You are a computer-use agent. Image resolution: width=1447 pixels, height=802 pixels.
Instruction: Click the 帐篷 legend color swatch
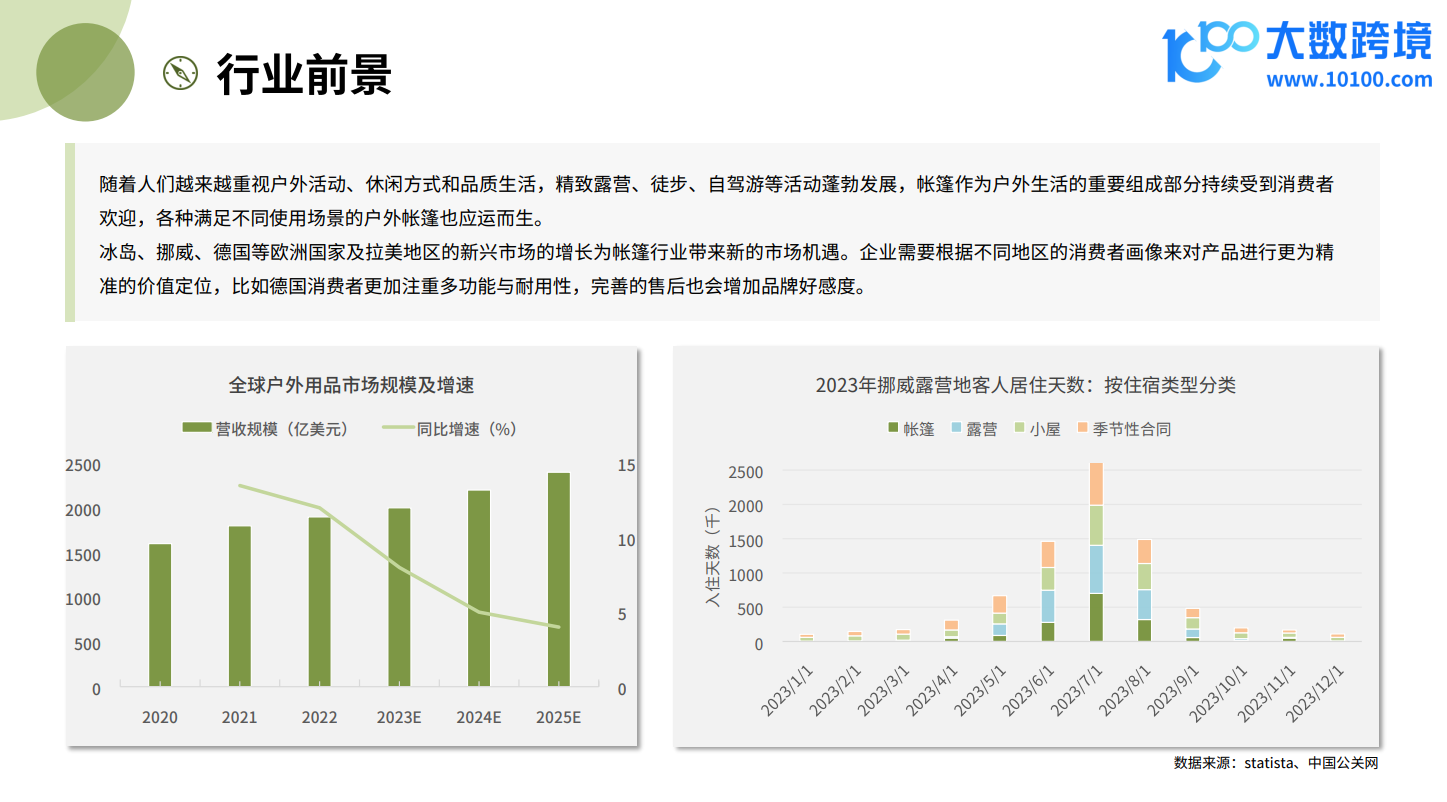pyautogui.click(x=893, y=428)
